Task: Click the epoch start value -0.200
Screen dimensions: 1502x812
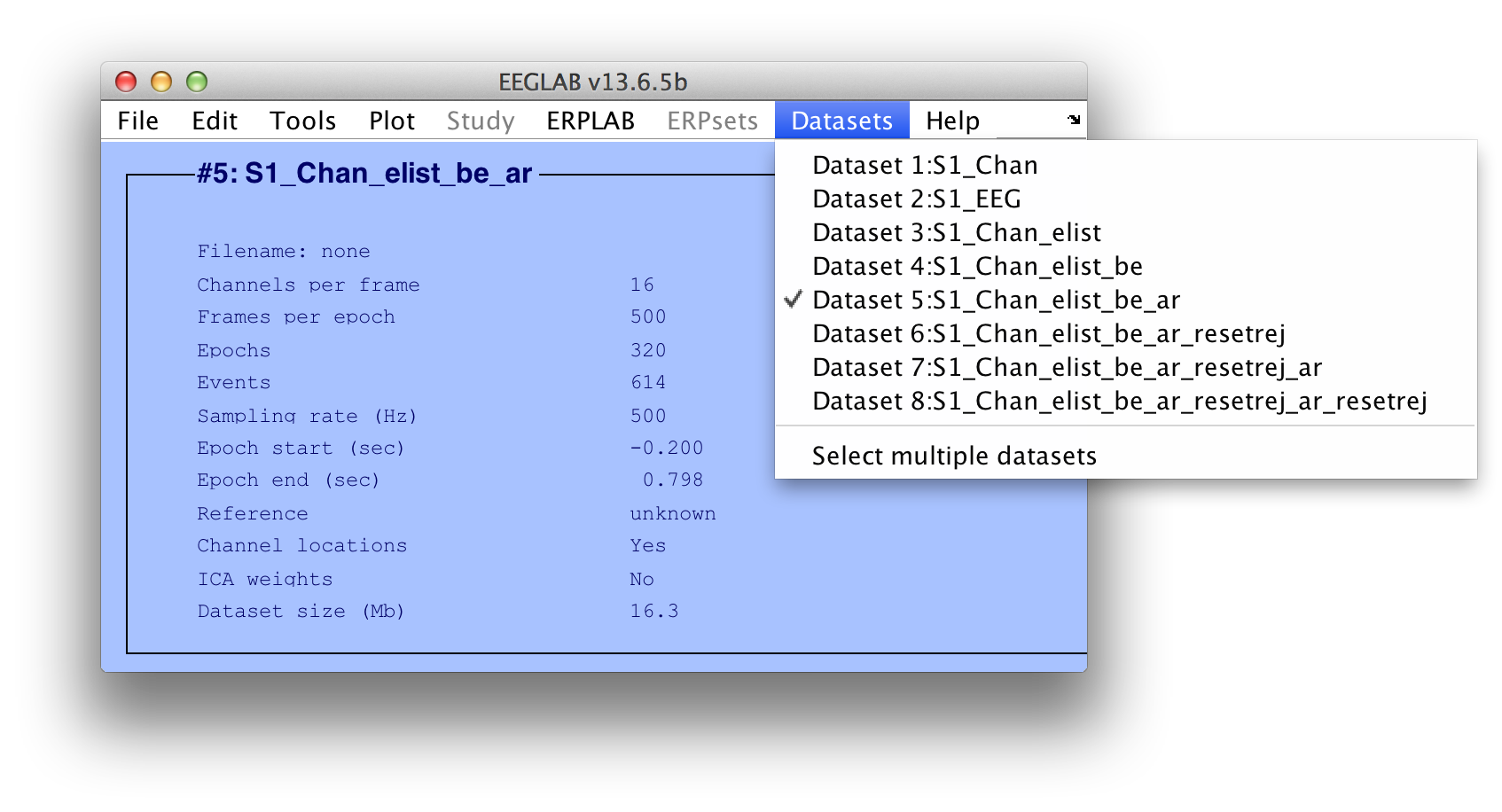Action: [667, 448]
